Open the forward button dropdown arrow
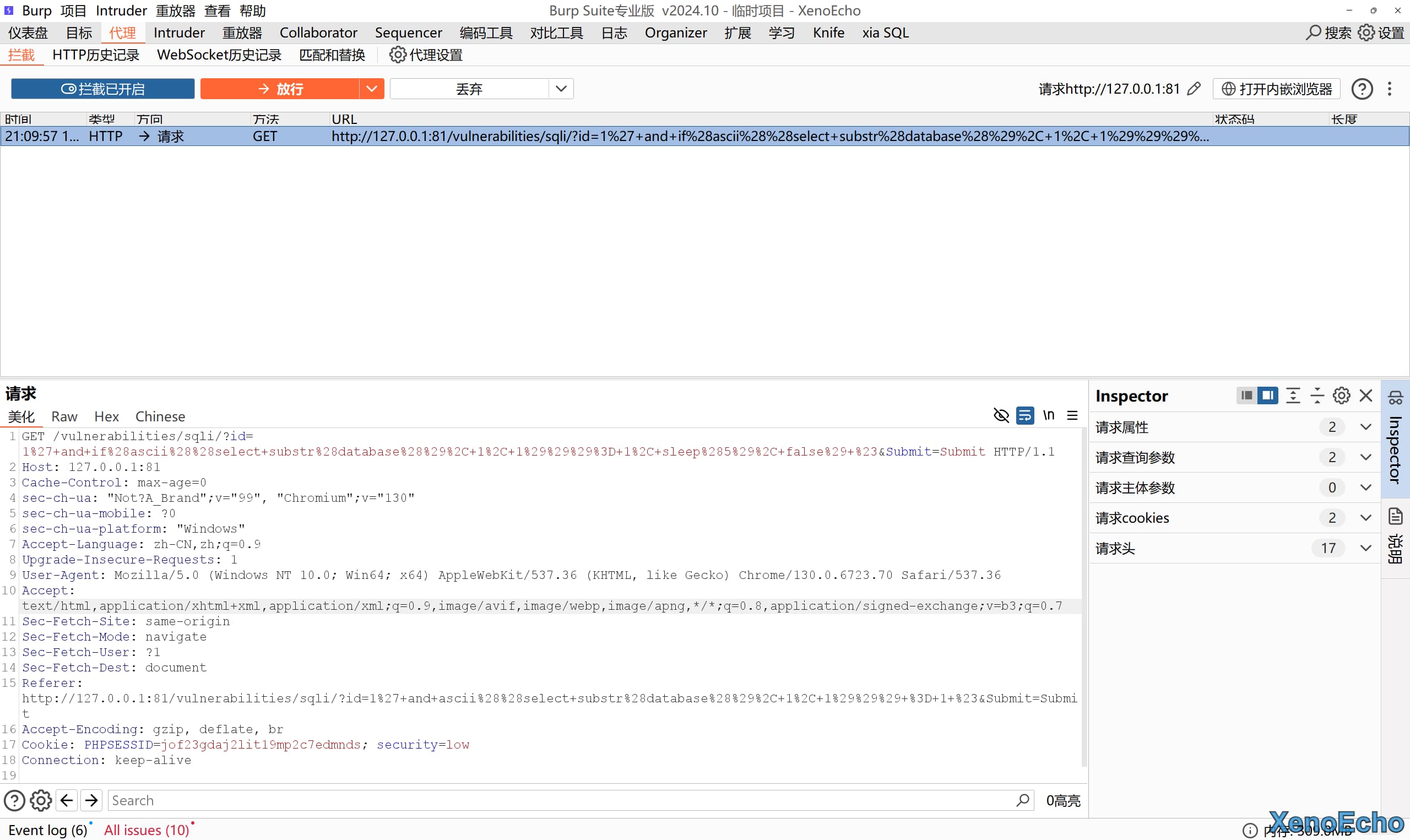1410x840 pixels. 372,89
